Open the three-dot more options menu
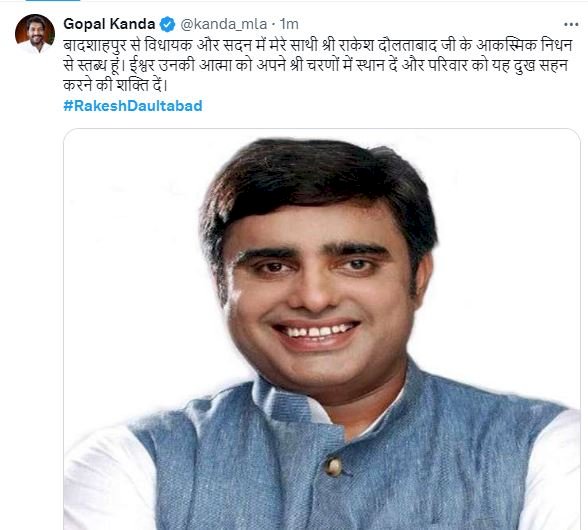This screenshot has width=588, height=530. 571,24
